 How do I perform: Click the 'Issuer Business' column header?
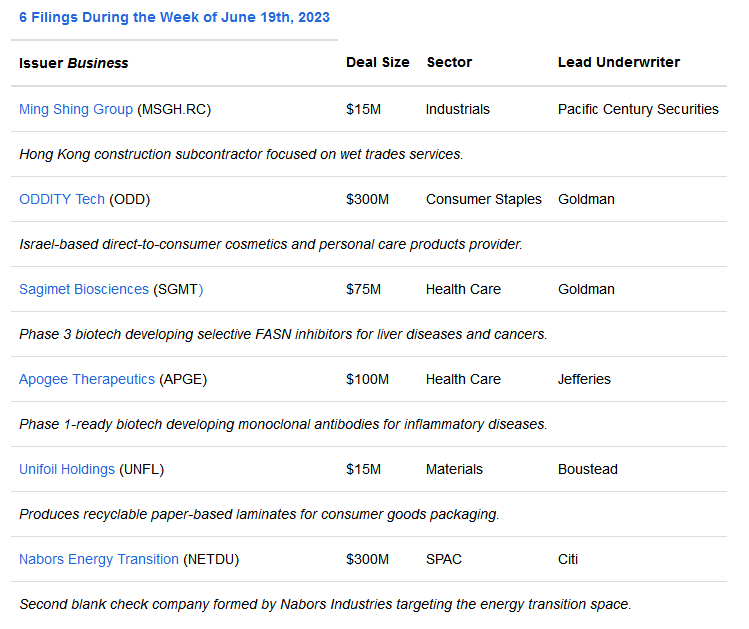pos(74,63)
